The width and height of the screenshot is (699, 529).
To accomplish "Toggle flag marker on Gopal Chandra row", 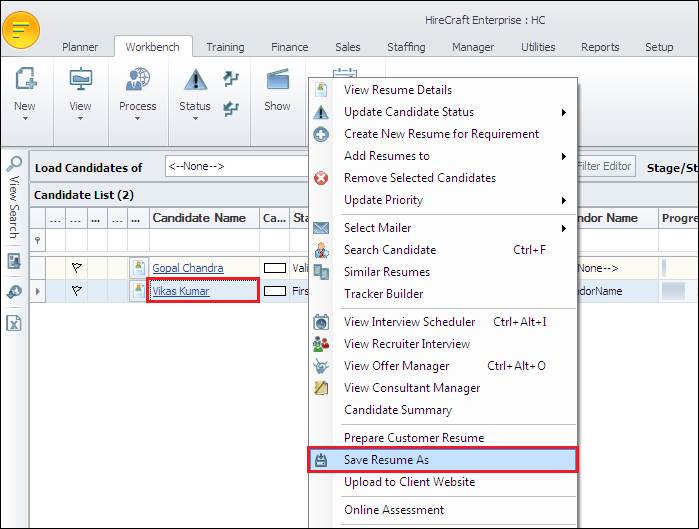I will click(x=77, y=268).
